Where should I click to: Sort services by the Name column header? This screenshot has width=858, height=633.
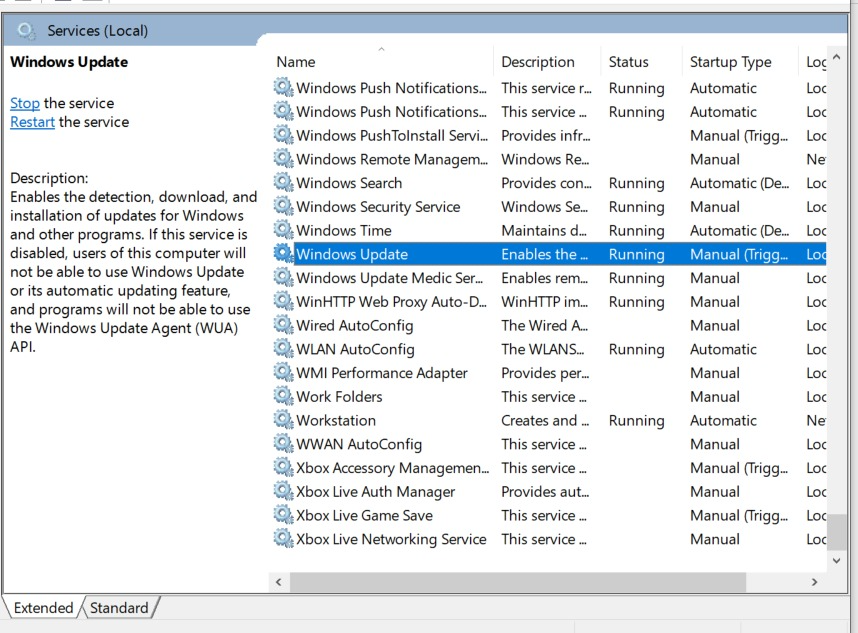click(x=296, y=62)
